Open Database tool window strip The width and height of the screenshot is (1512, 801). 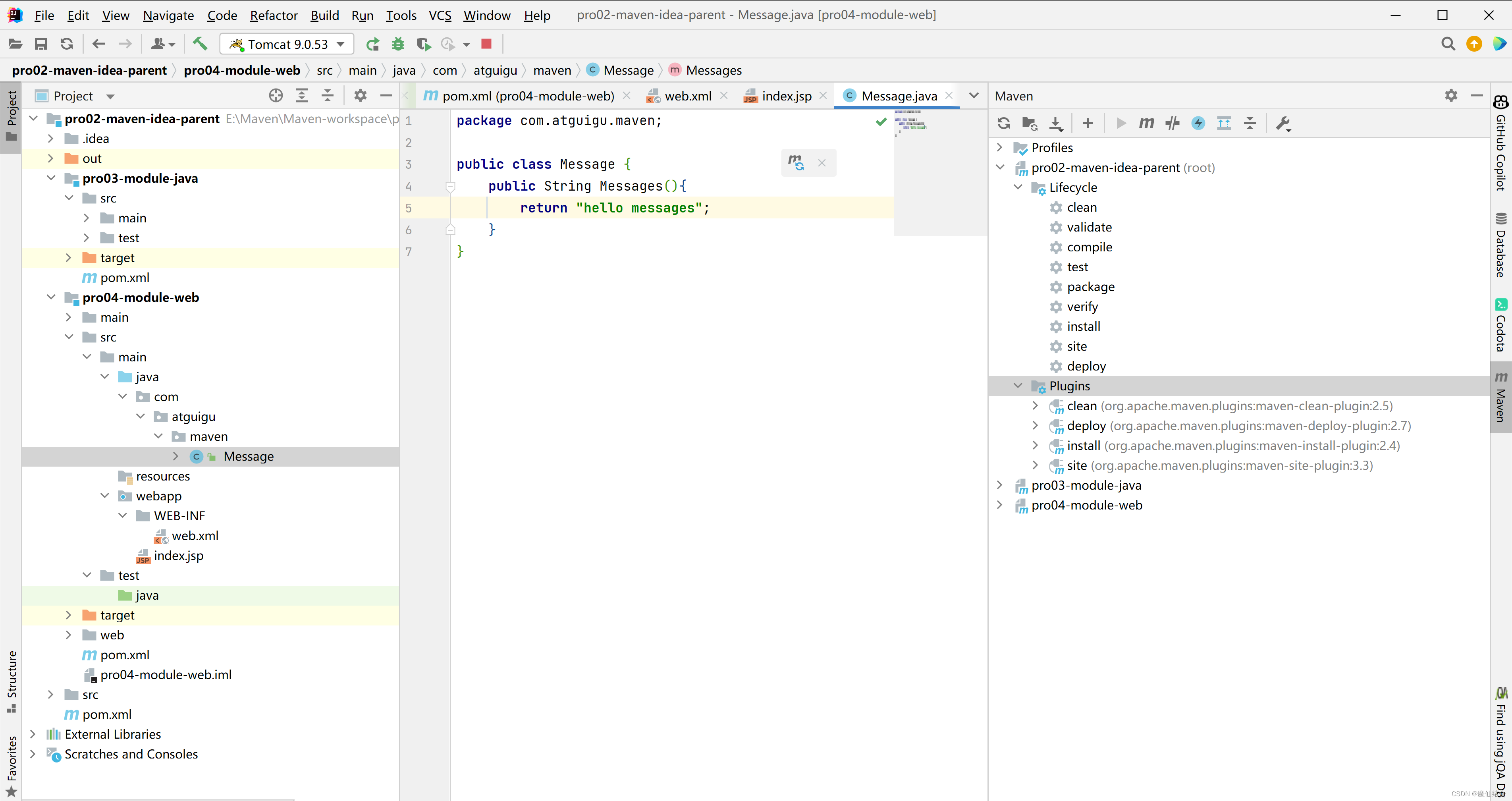[x=1501, y=244]
